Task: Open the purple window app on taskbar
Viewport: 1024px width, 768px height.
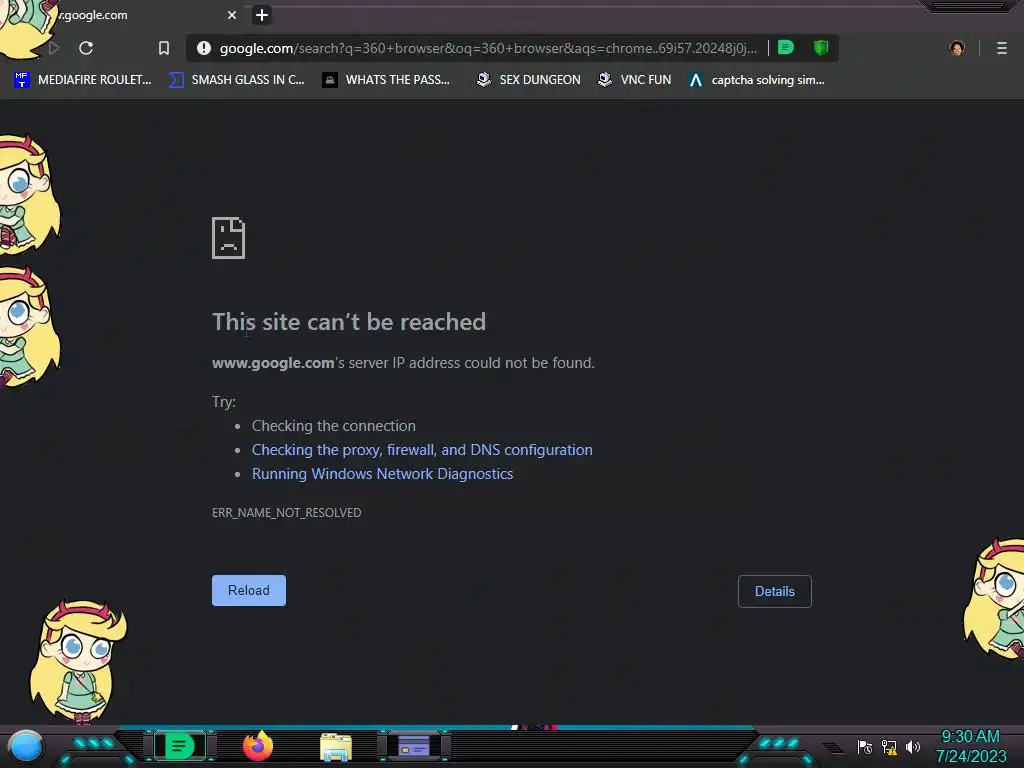Action: [x=413, y=746]
